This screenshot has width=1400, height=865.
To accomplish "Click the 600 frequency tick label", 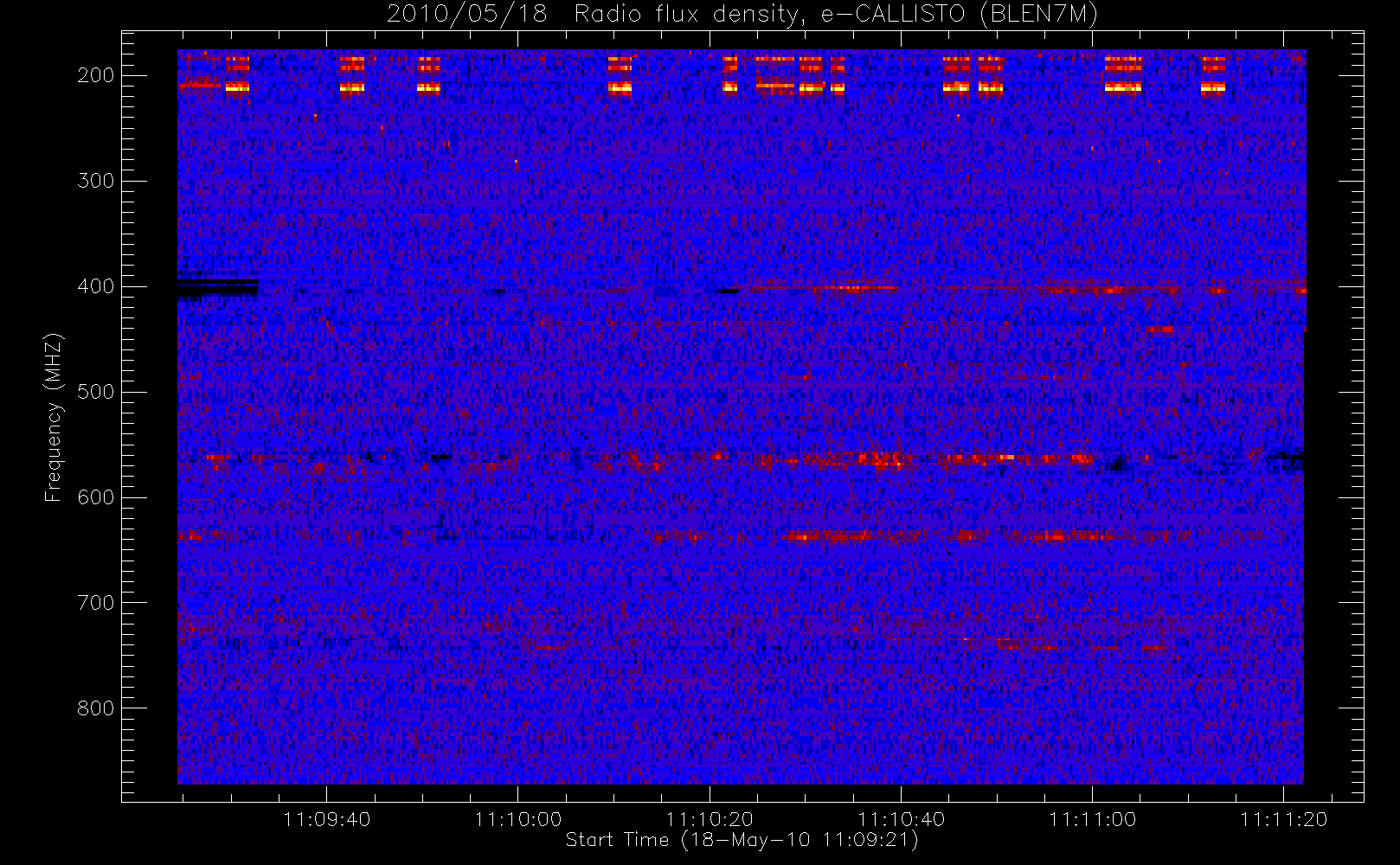I will pos(96,497).
